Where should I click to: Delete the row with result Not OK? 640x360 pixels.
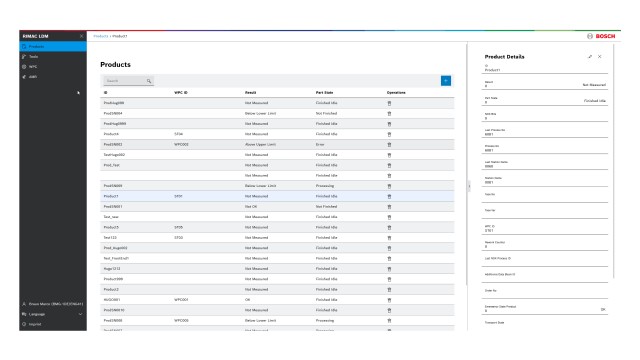389,207
